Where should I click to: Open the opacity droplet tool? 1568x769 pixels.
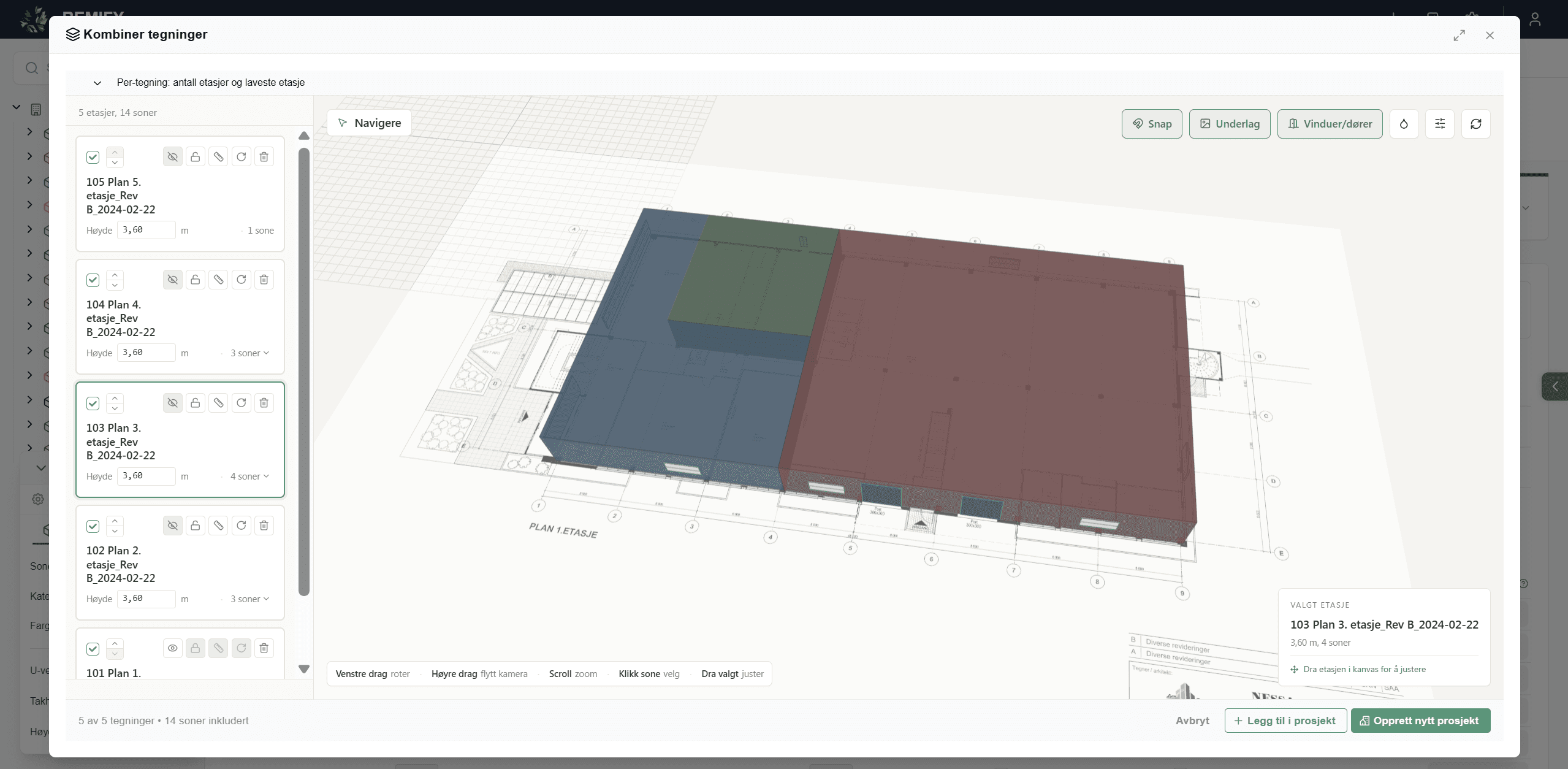point(1404,124)
